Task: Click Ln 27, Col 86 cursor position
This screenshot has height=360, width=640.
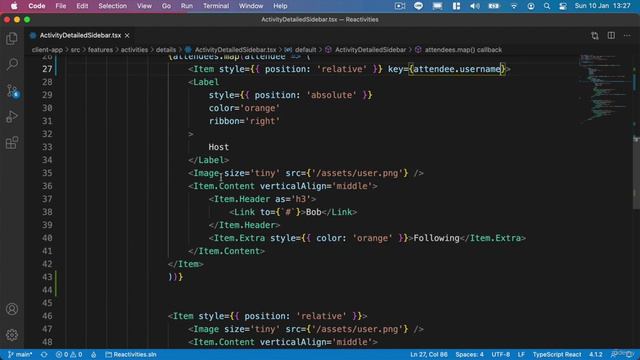Action: pos(429,354)
